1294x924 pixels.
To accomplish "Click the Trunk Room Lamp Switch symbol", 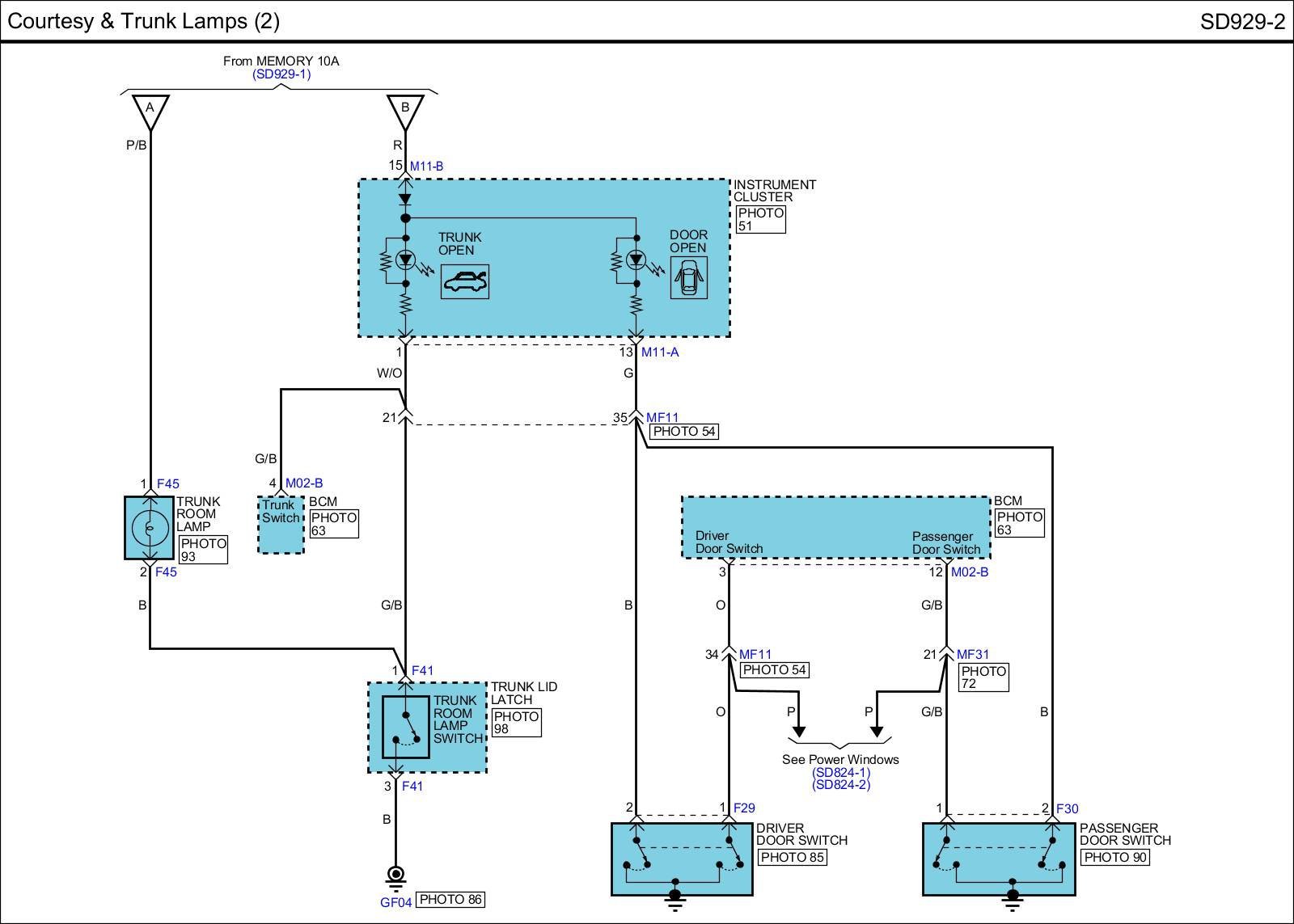I will click(x=406, y=726).
